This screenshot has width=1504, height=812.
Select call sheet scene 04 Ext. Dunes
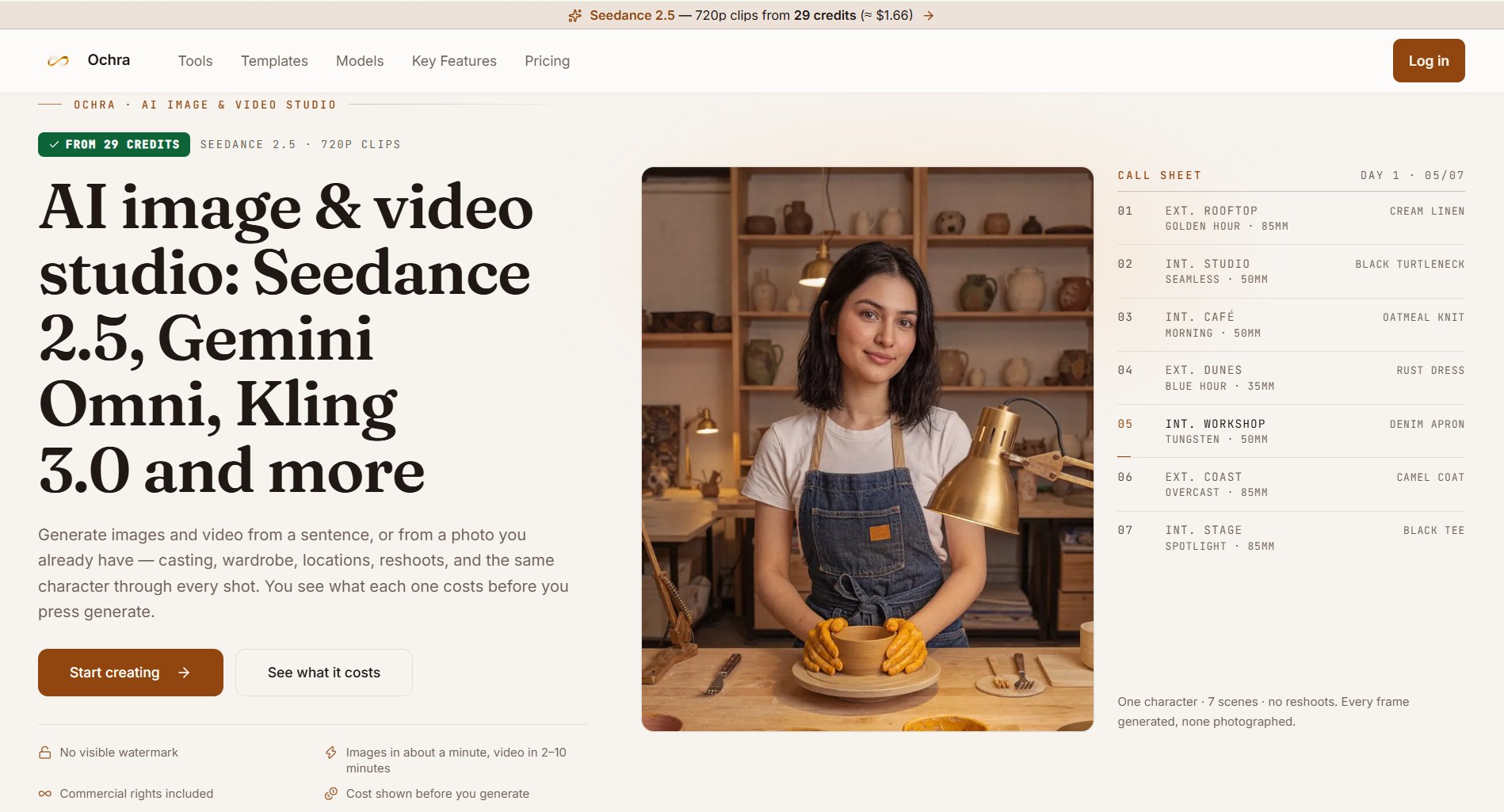(1291, 378)
